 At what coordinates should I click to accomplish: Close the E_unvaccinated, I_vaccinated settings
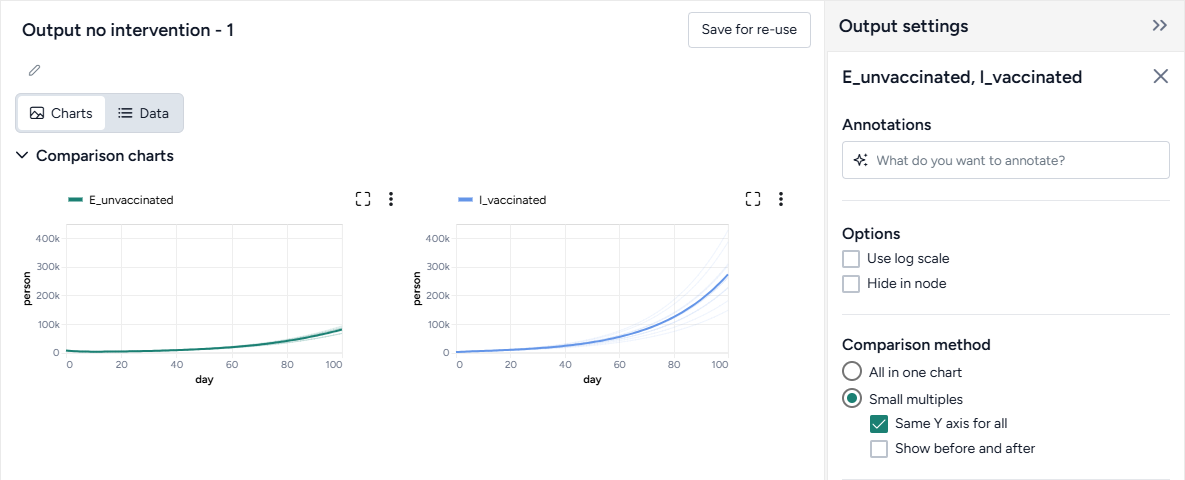click(1160, 76)
